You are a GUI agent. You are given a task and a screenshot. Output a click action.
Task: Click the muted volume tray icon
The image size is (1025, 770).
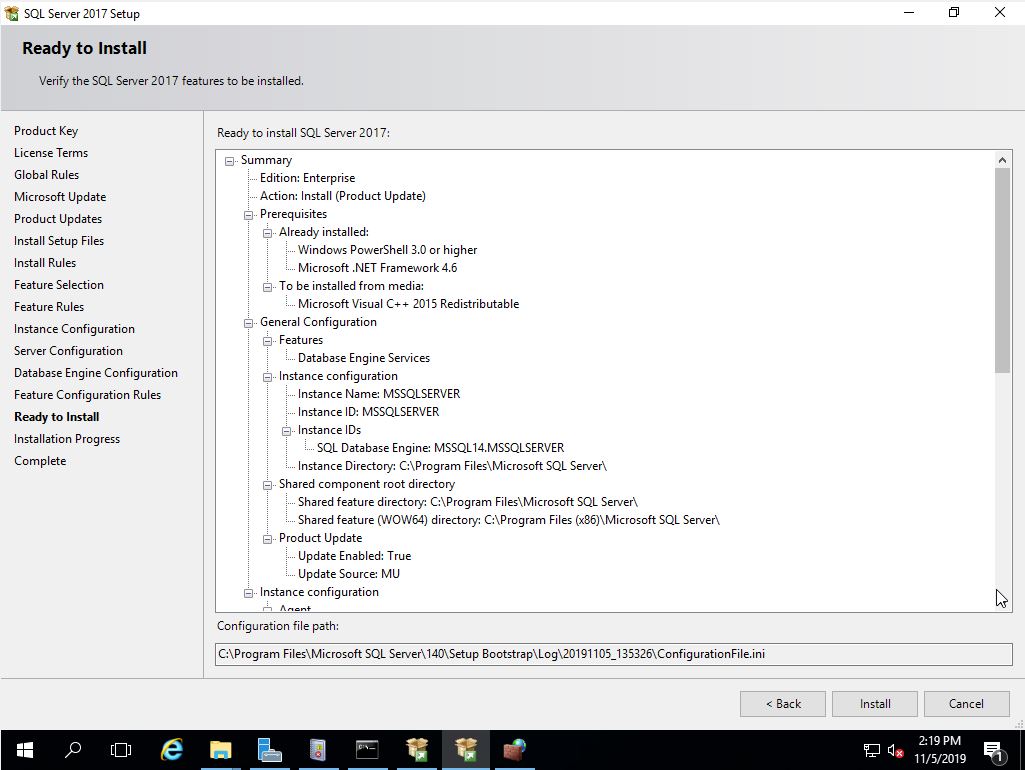[896, 750]
